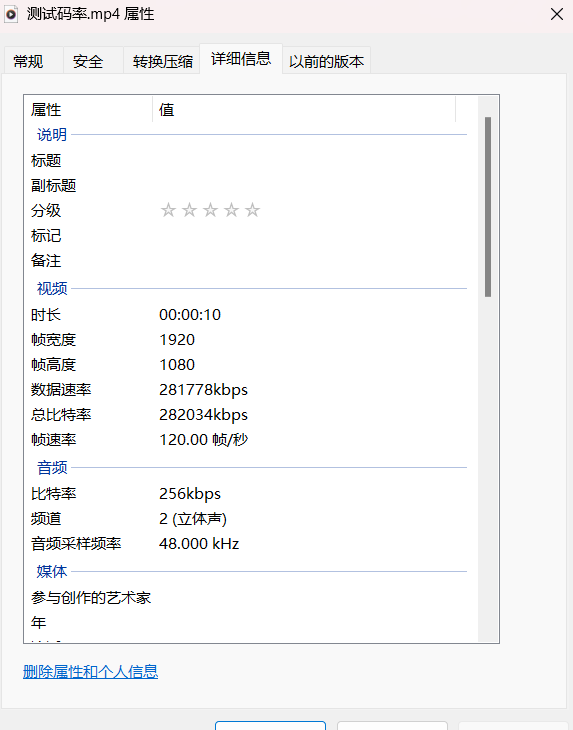Select the audio 比特率 row label
573x730 pixels.
pos(54,493)
